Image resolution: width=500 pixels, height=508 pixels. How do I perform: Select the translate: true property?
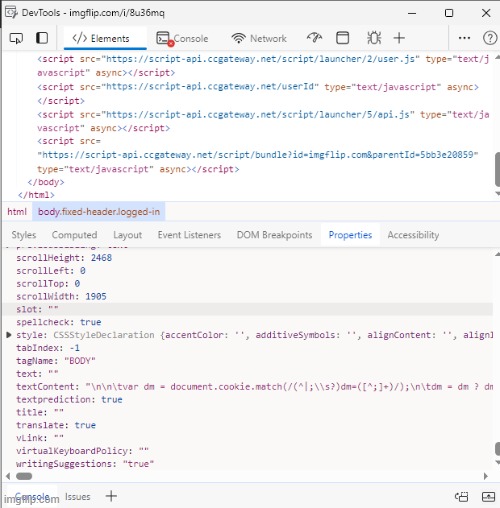coord(56,425)
